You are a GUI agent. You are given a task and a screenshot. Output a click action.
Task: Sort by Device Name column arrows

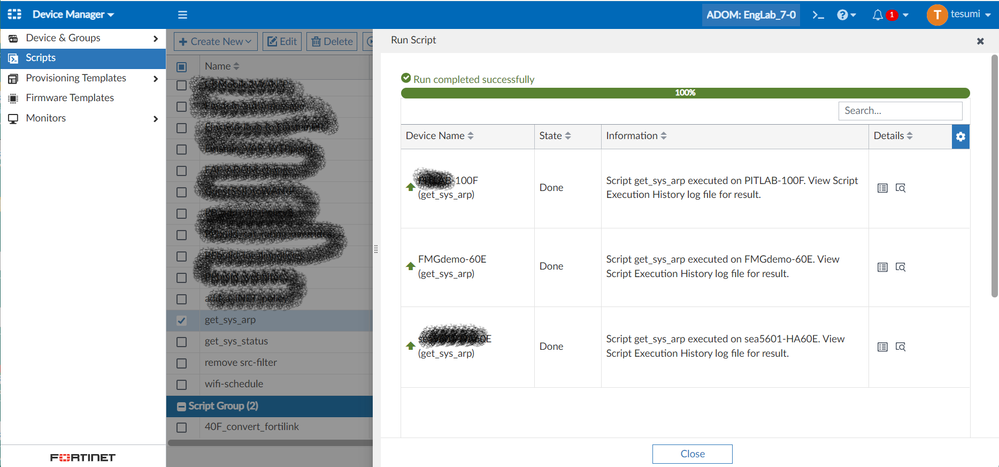[471, 136]
